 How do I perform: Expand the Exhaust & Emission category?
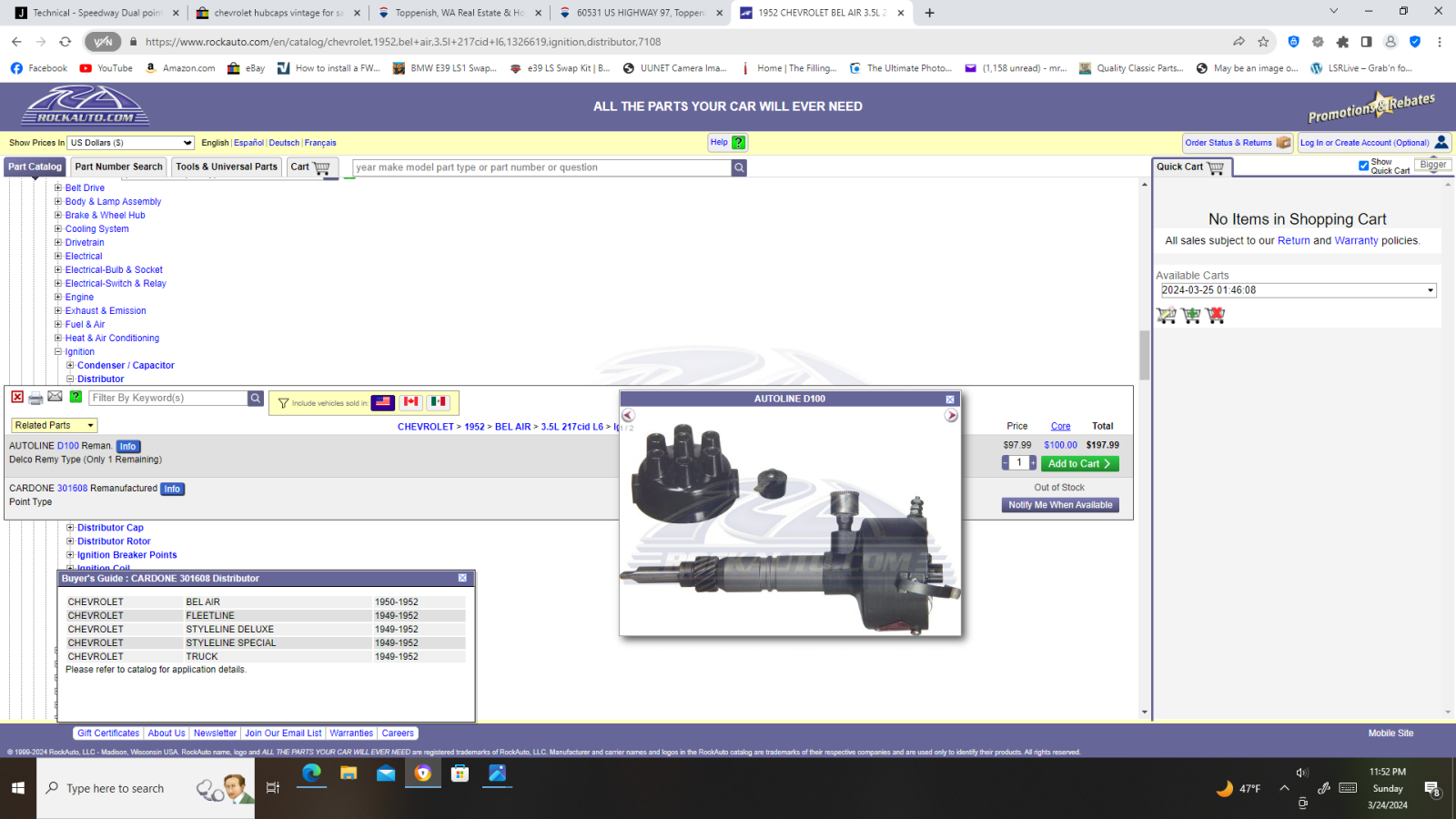58,311
